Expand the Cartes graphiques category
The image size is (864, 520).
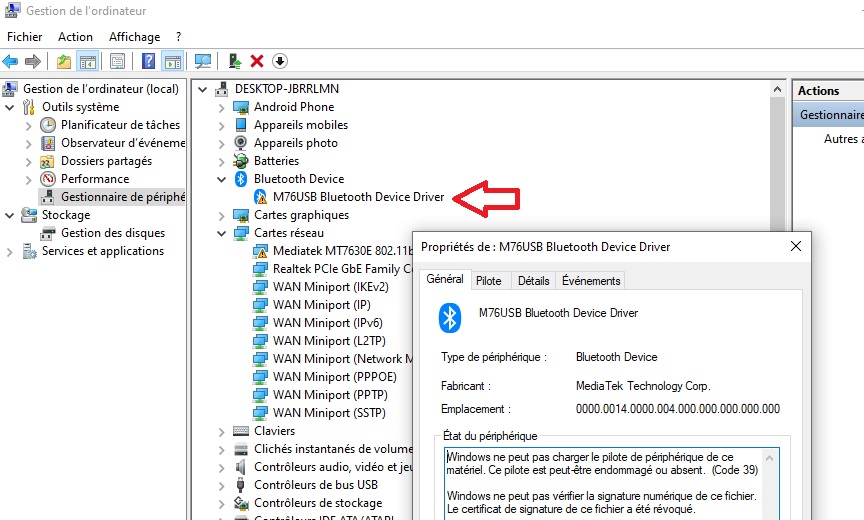point(222,215)
